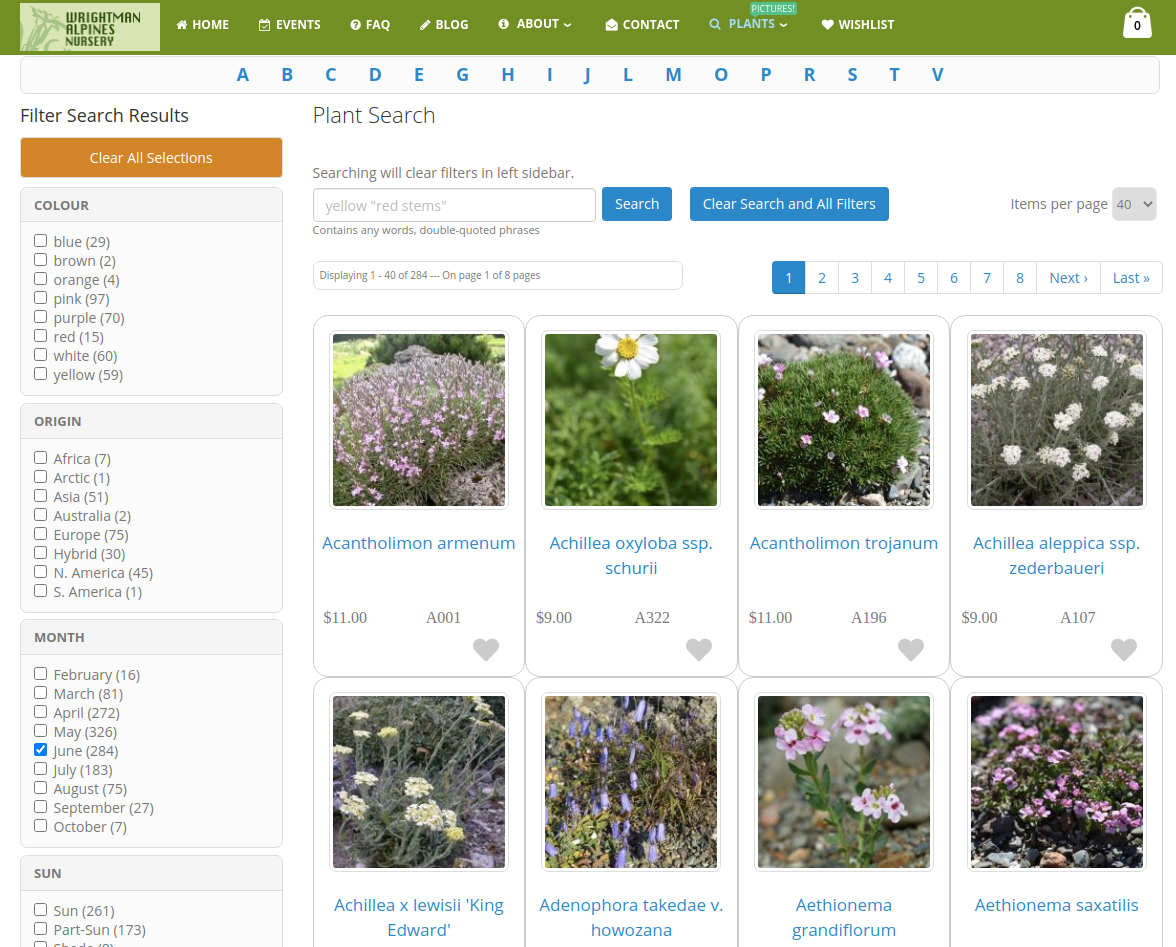Screen dimensions: 1176x947
Task: Click the plant search text field
Action: [x=454, y=205]
